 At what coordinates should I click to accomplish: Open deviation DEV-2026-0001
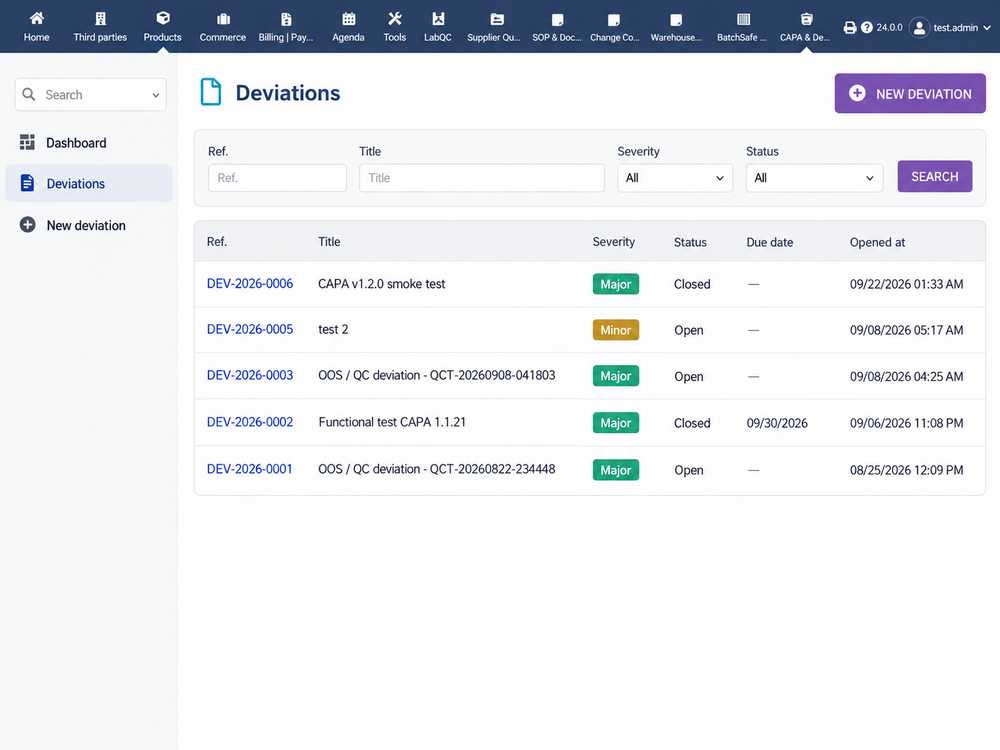point(249,469)
